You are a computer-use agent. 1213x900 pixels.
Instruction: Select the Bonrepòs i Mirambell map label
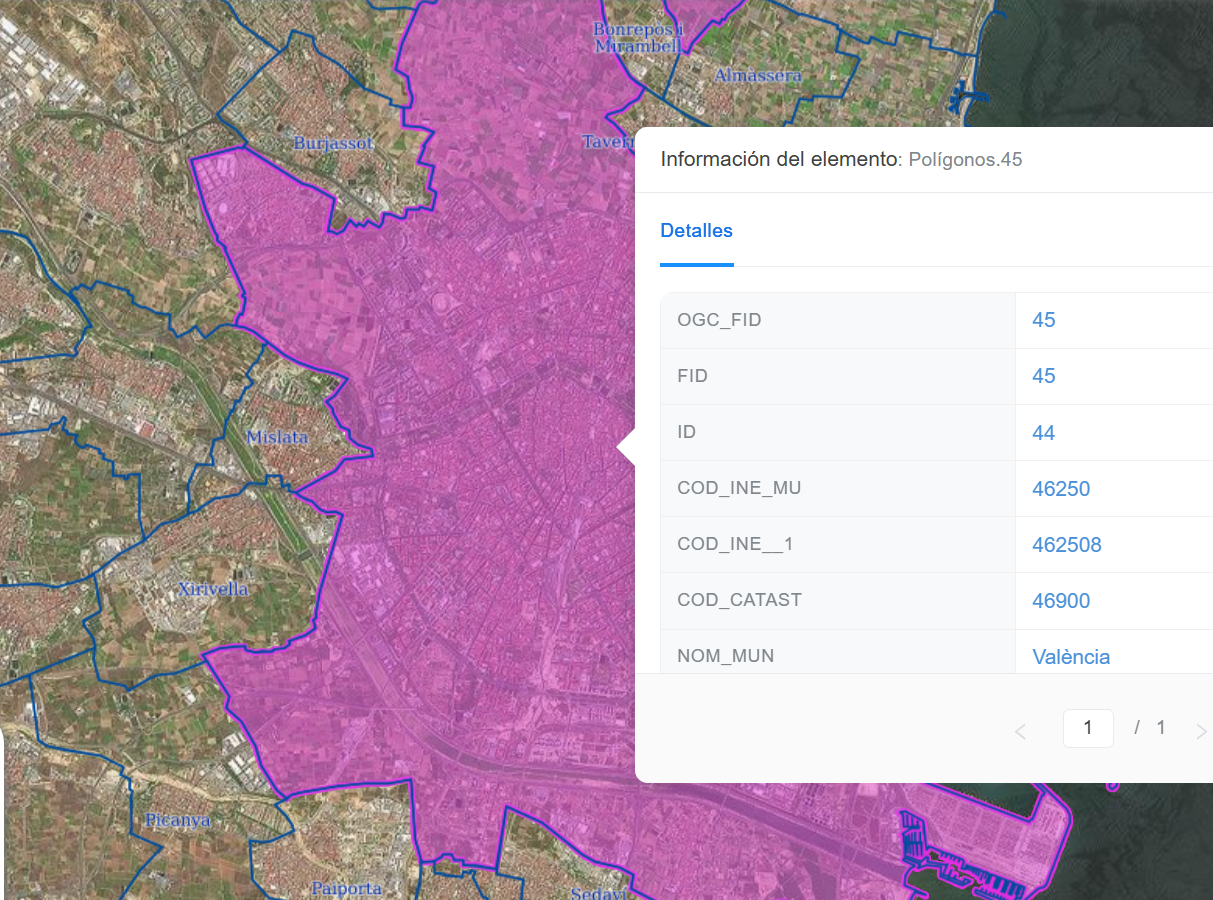tap(638, 37)
